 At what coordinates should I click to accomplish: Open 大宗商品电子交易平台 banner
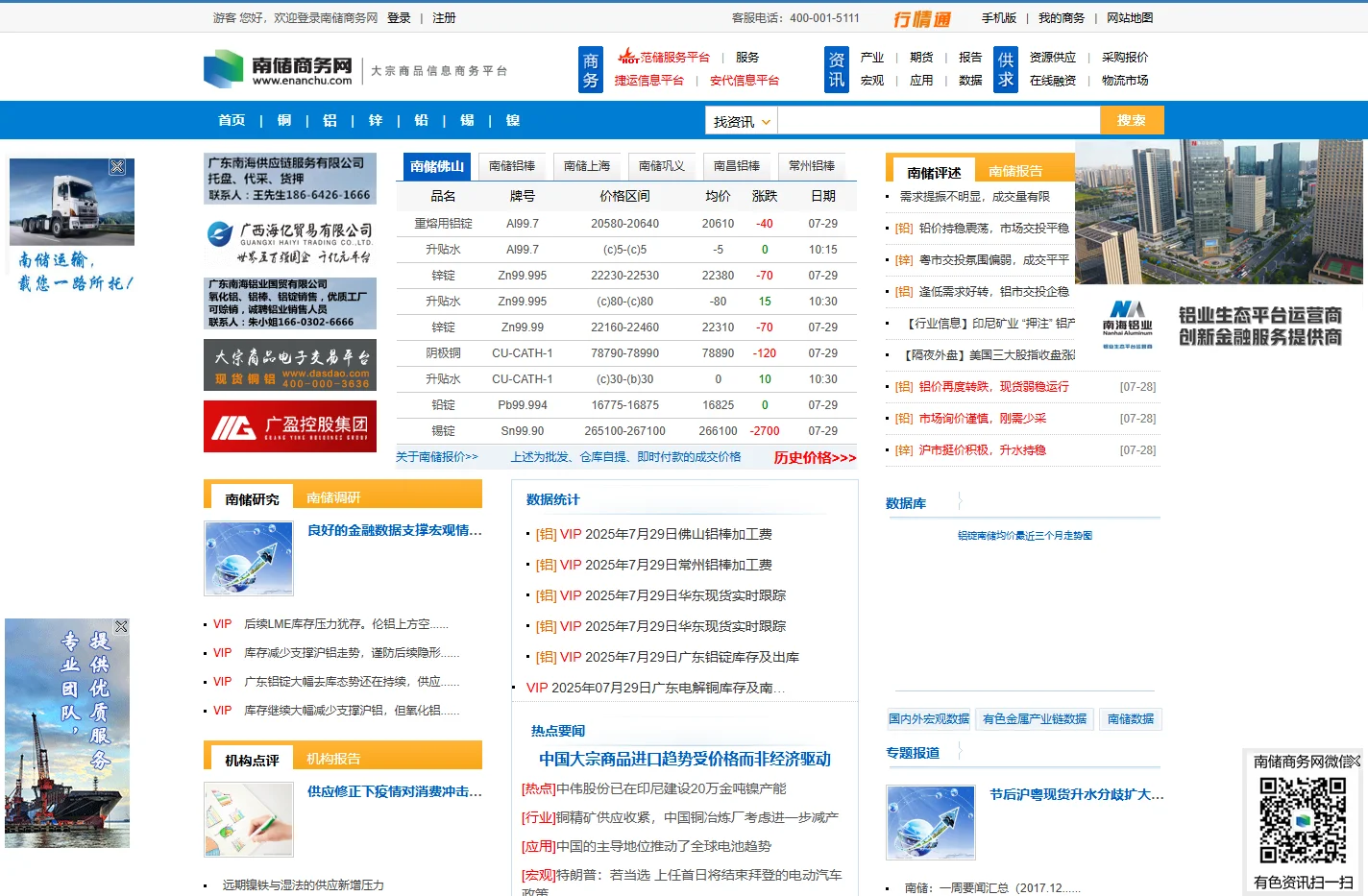tap(290, 365)
